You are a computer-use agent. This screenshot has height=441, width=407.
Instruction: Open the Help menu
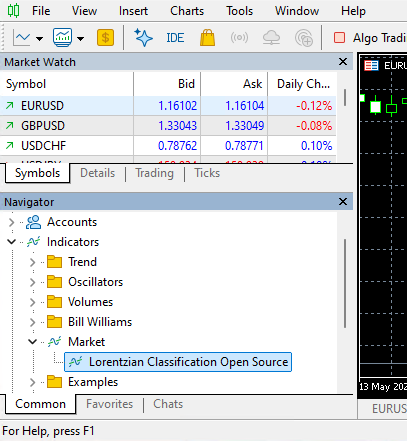click(353, 11)
